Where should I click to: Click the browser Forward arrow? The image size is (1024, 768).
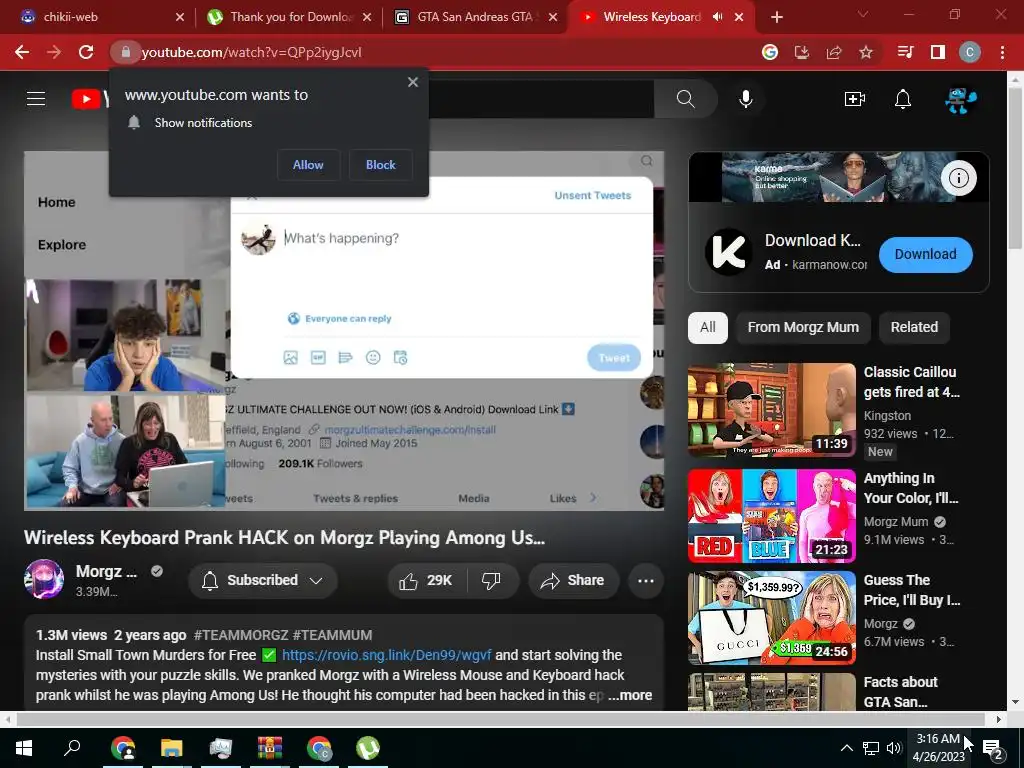coord(54,52)
